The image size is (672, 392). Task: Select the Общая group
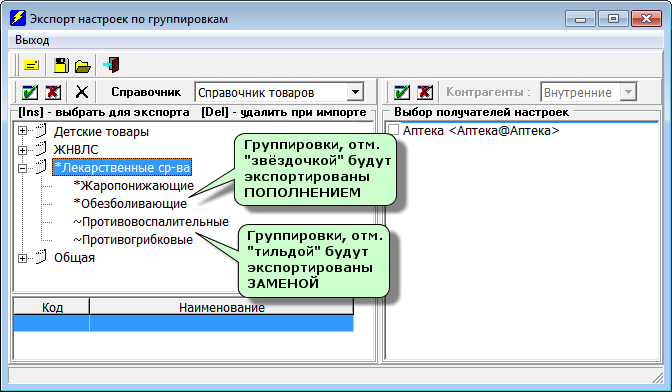pos(74,257)
